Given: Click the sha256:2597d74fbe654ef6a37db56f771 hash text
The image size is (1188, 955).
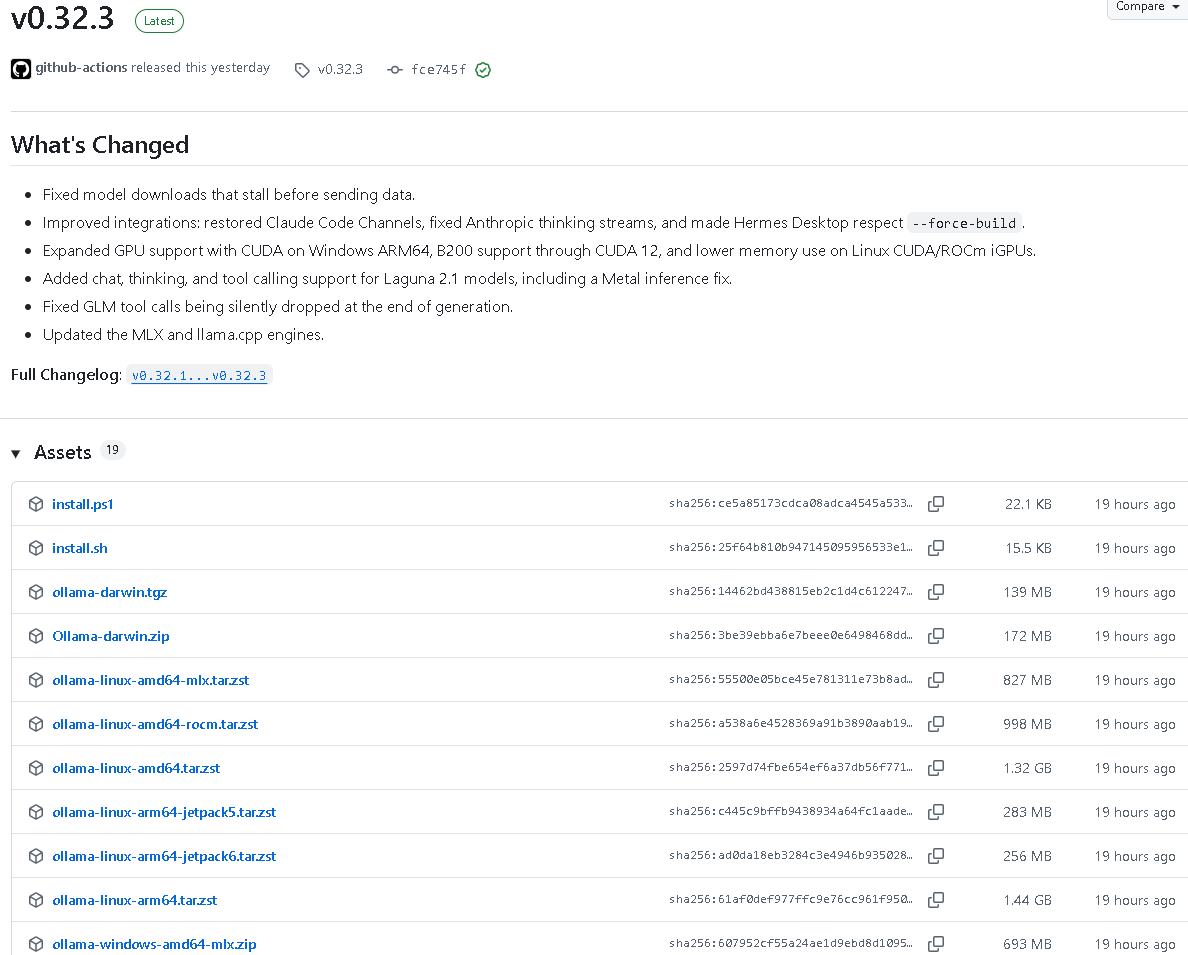Looking at the screenshot, I should (x=791, y=767).
